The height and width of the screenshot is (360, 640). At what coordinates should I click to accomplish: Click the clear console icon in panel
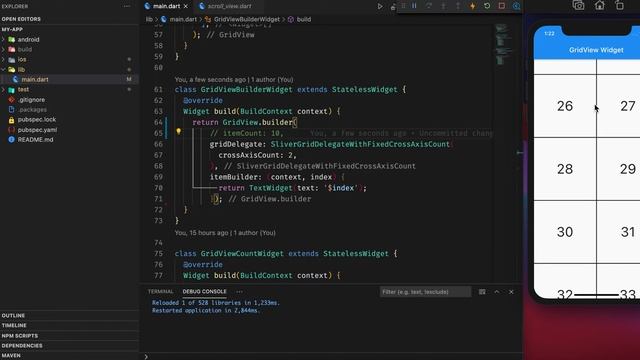coord(482,292)
